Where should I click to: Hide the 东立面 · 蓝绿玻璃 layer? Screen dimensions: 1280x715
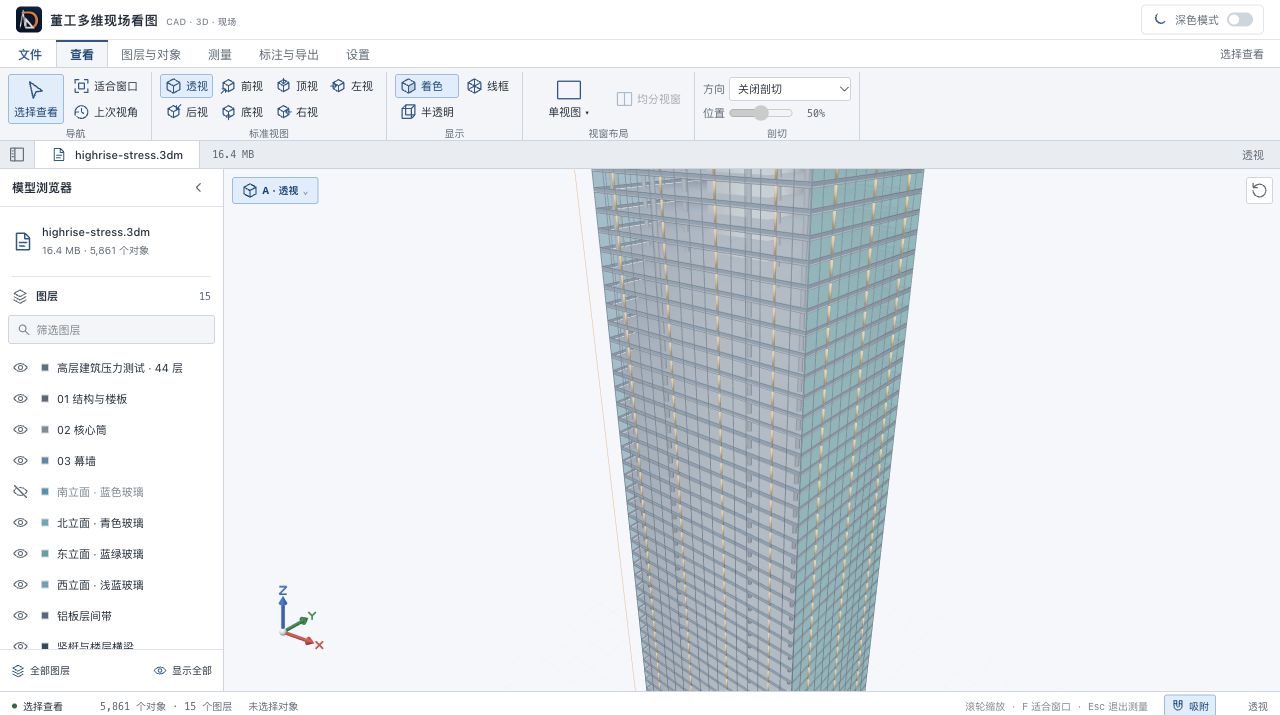coord(20,554)
